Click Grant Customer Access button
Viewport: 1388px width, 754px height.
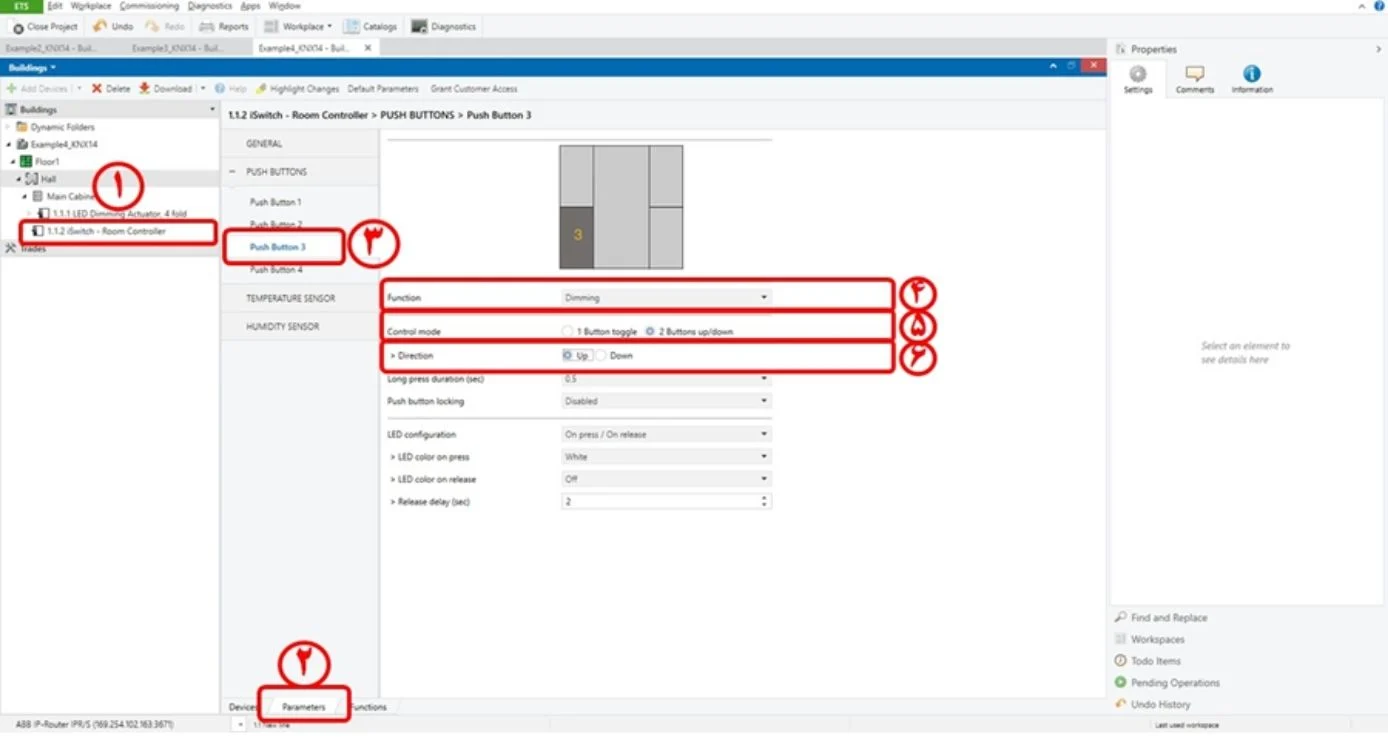click(474, 89)
